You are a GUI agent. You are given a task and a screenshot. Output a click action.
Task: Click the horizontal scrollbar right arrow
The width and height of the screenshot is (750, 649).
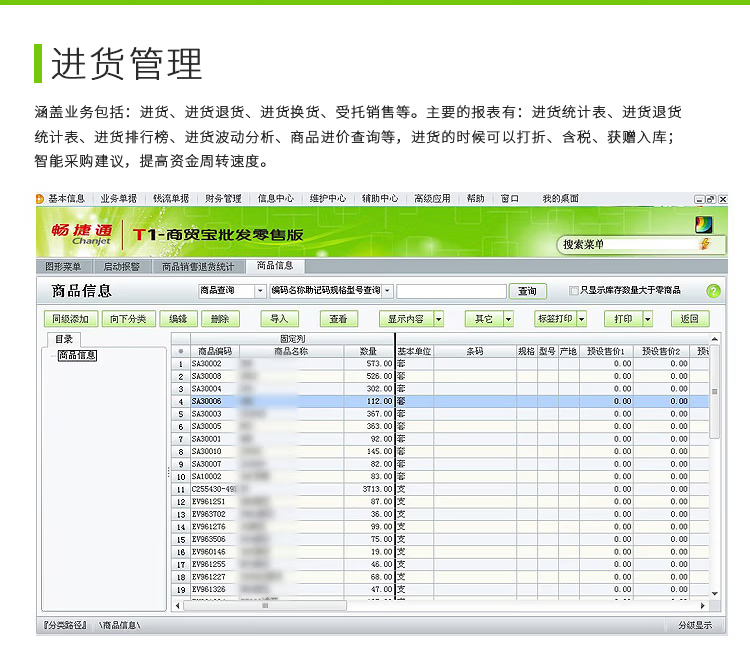click(x=702, y=606)
